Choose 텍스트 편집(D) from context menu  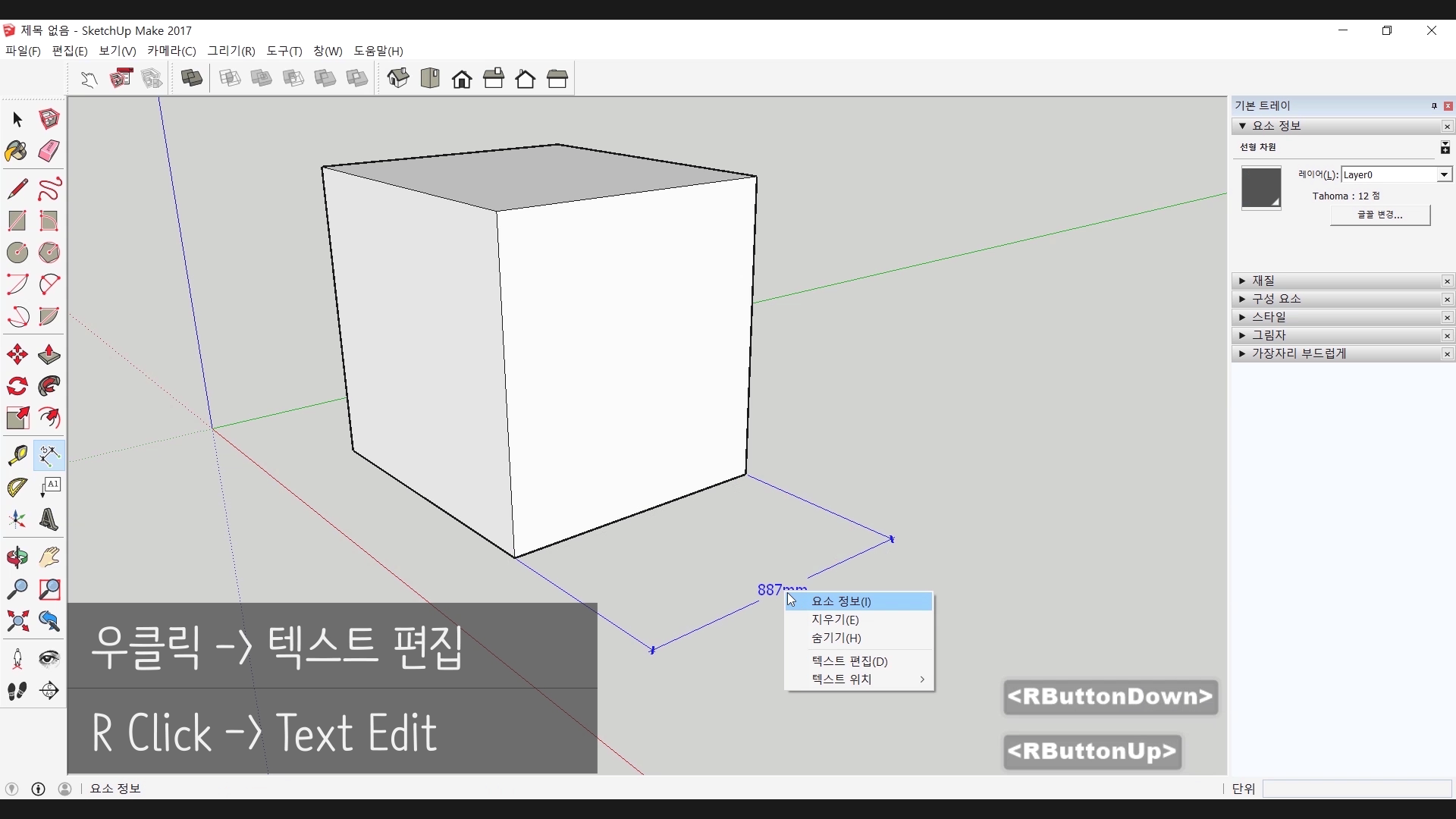coord(849,661)
